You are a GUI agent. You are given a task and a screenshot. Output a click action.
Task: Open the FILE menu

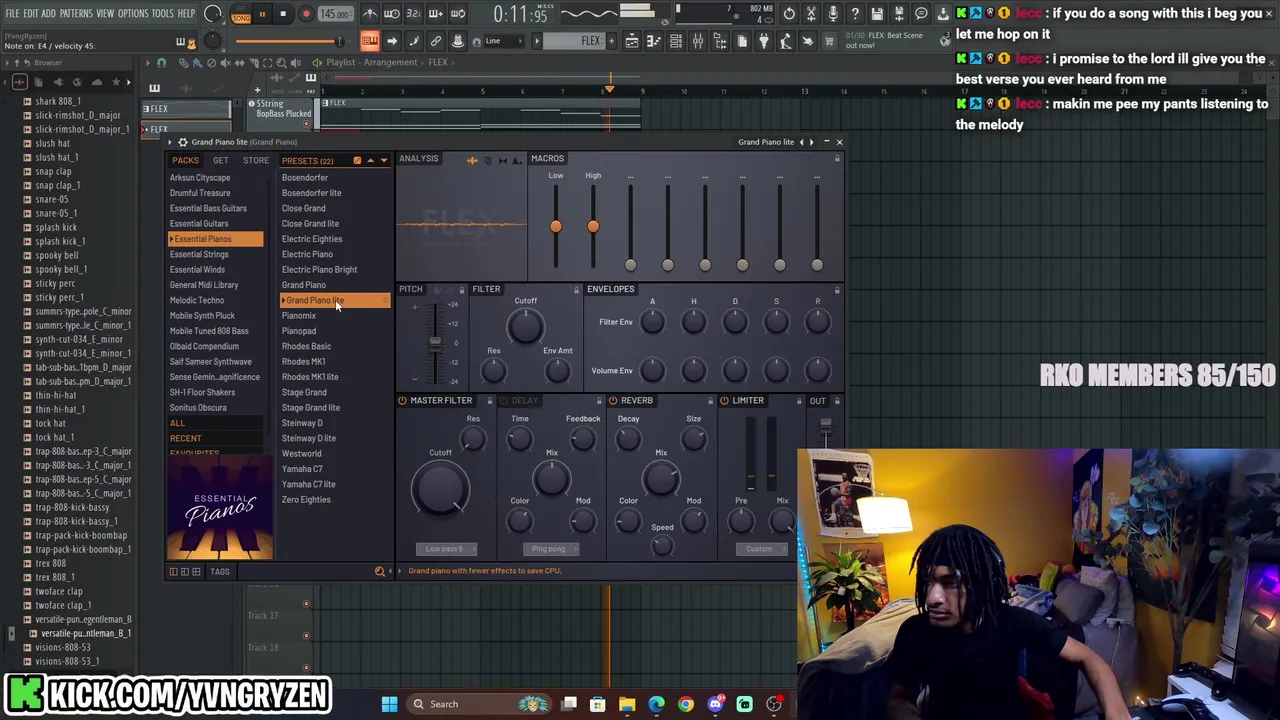[x=12, y=14]
